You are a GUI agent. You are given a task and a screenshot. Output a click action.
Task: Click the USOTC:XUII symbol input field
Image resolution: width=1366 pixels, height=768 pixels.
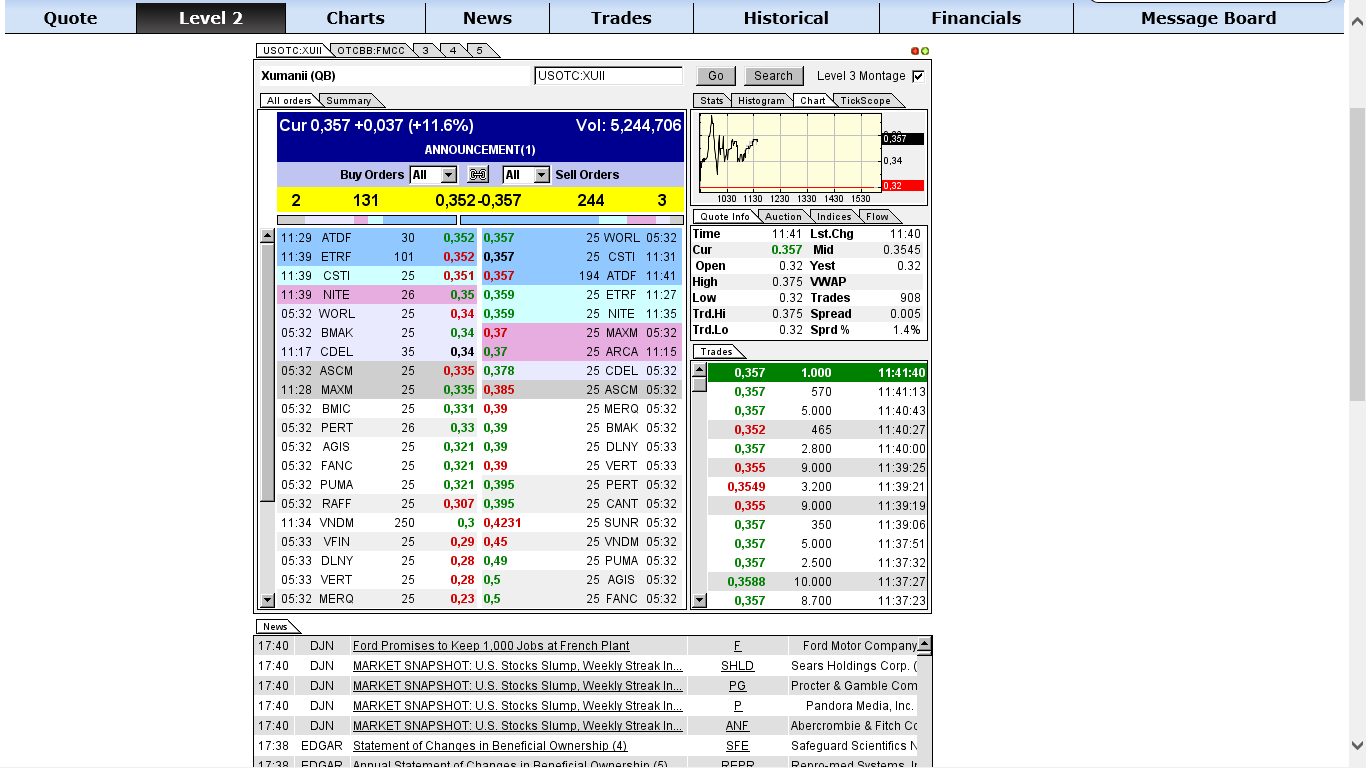[x=608, y=76]
